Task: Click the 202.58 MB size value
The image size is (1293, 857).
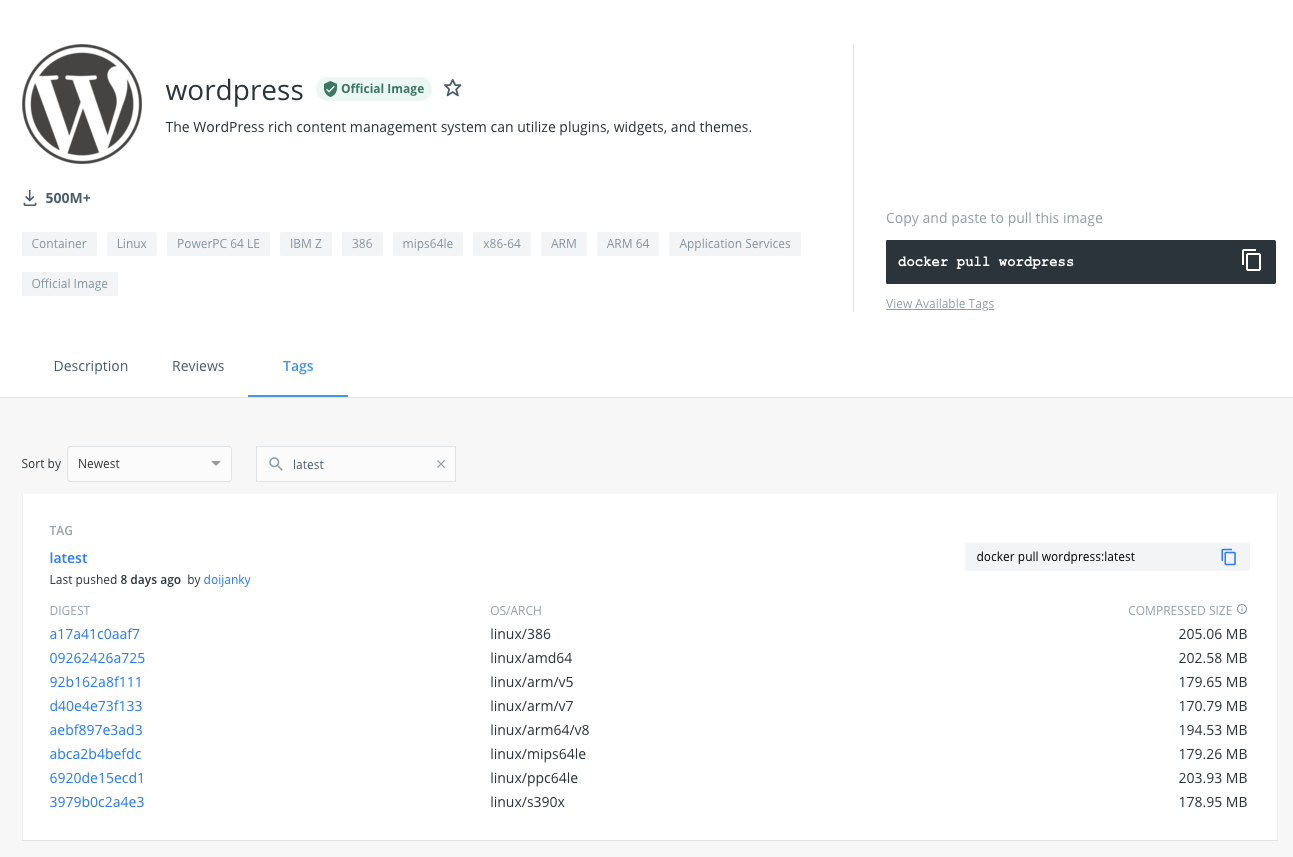Action: [x=1213, y=658]
